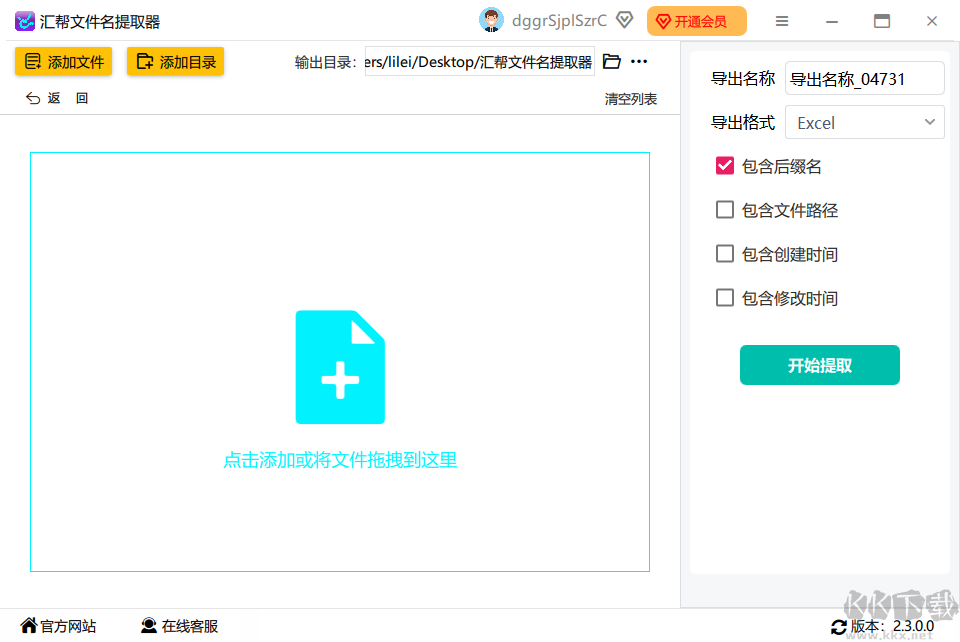Open the output directory folder icon
Image resolution: width=960 pixels, height=642 pixels.
(x=611, y=61)
